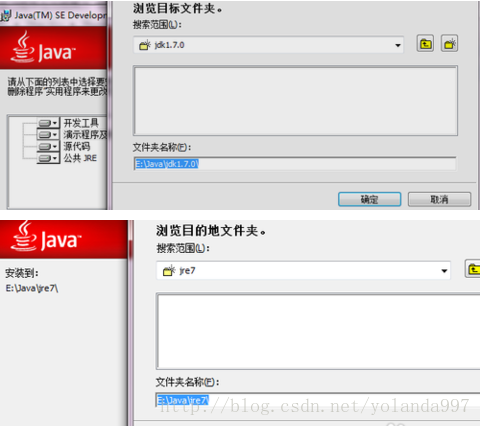Open the jdk1.7.0 search range dropdown
Screen dimensions: 481x426
tap(398, 45)
